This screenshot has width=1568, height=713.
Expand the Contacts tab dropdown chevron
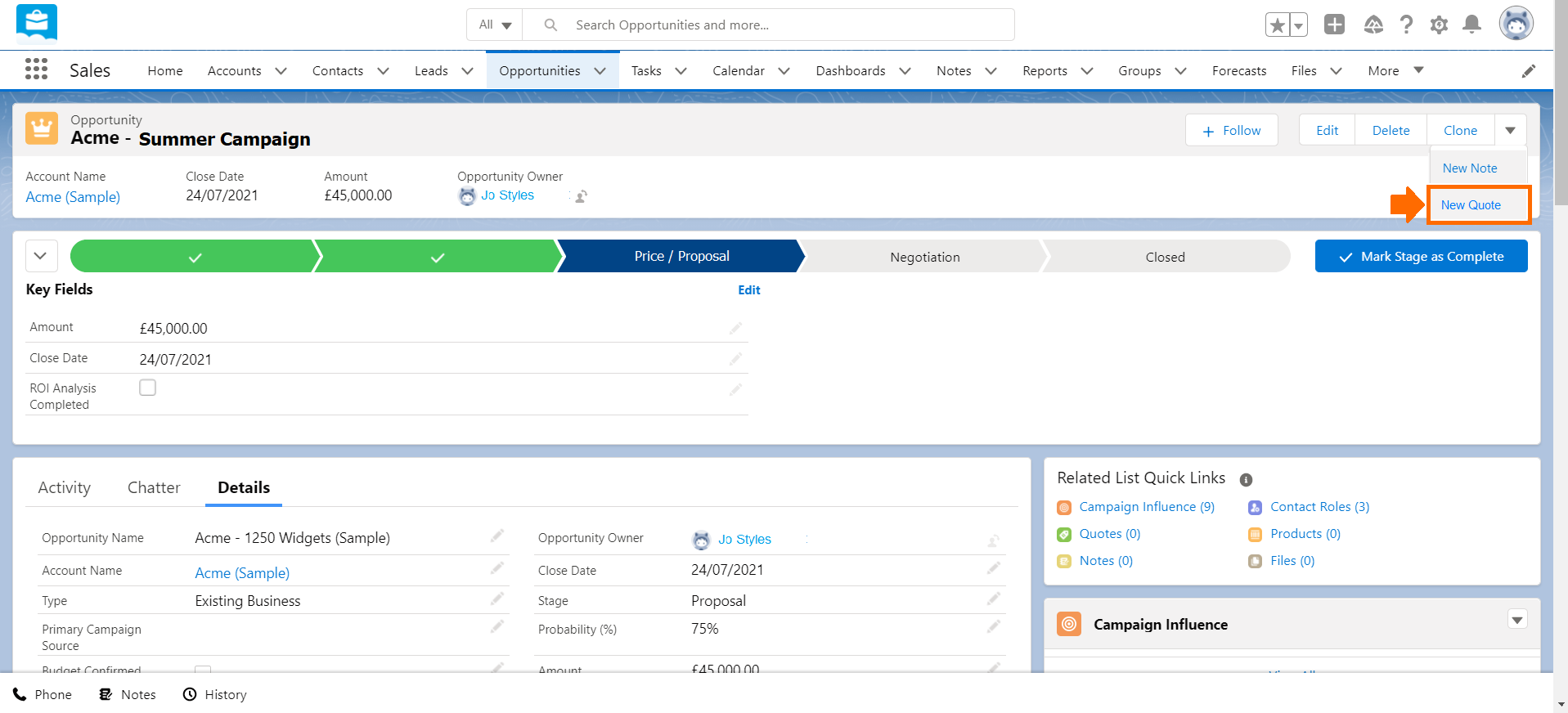click(383, 71)
